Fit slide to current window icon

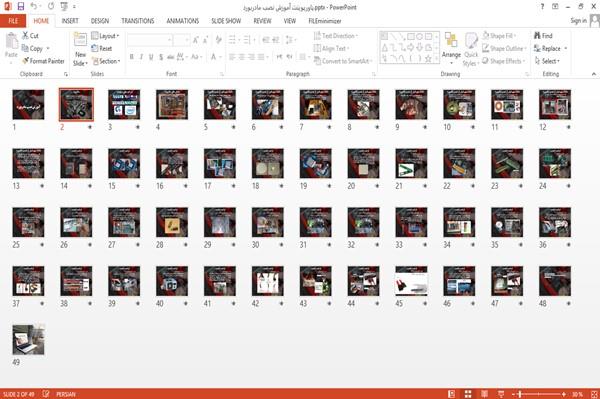594,394
